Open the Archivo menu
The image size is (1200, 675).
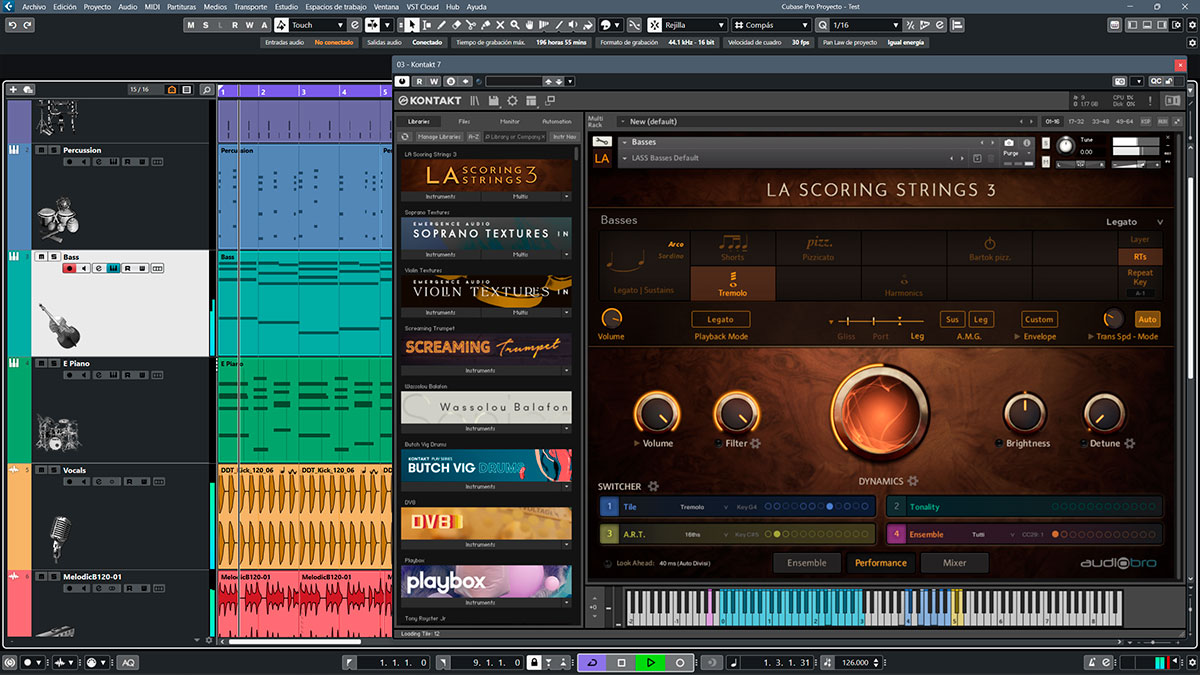[34, 6]
